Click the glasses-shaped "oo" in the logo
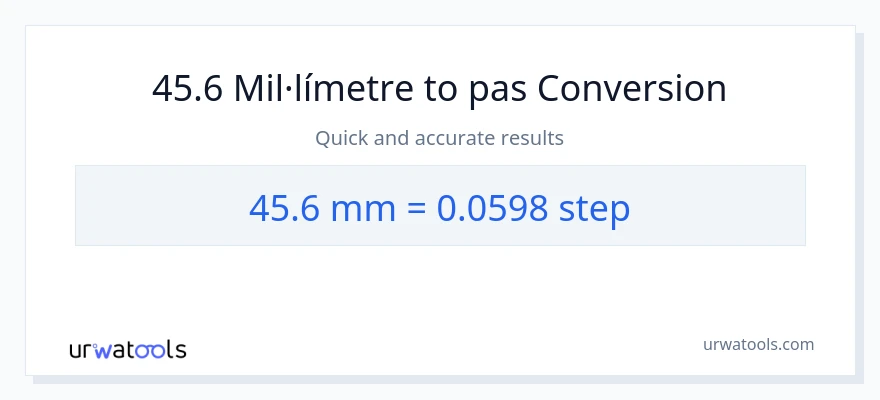 [150, 350]
